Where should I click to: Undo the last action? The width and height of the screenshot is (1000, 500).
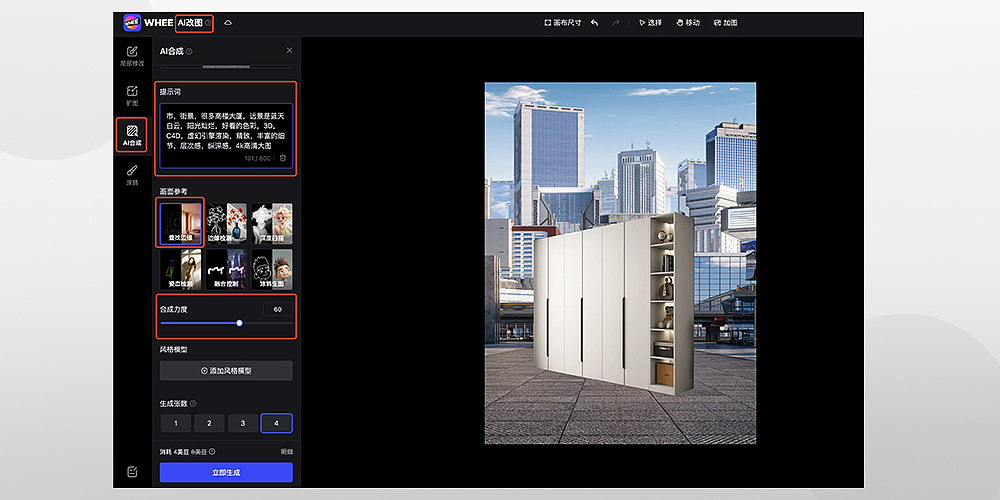(x=594, y=23)
